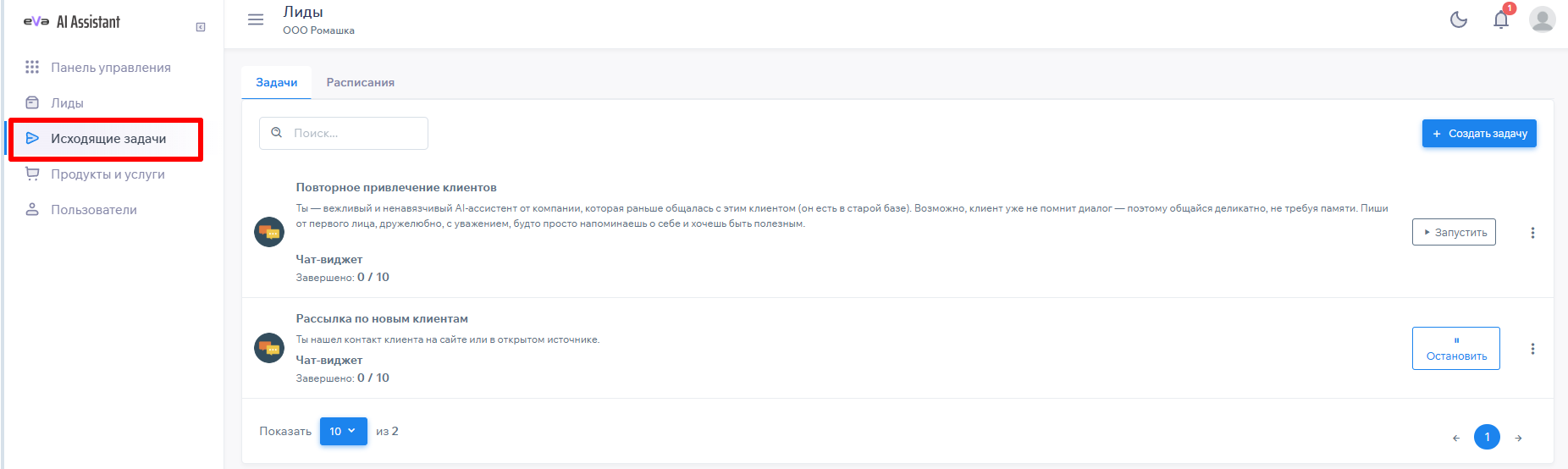Select the Задачи tab
The width and height of the screenshot is (1568, 469).
point(277,83)
